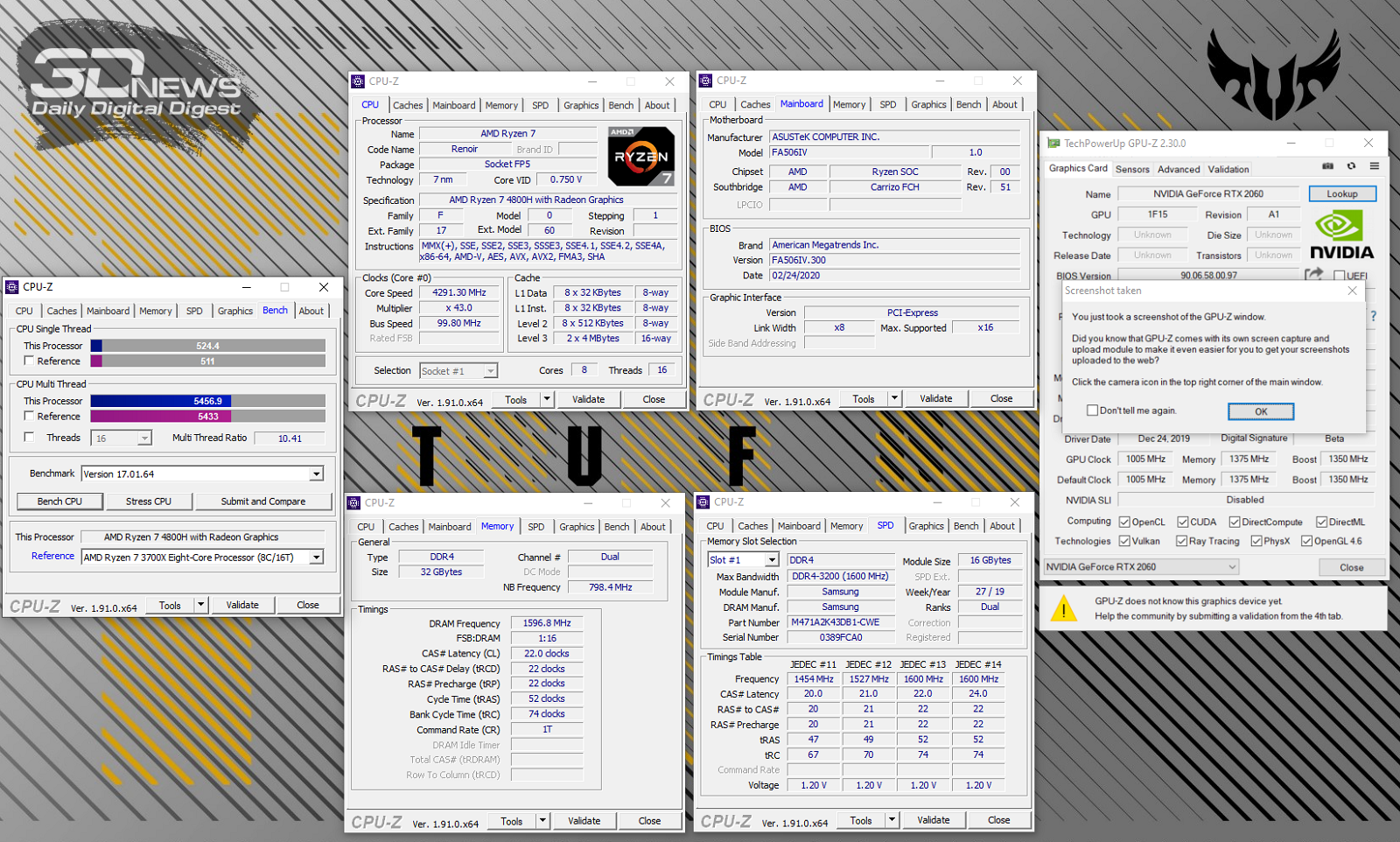This screenshot has width=1400, height=842.
Task: Click OK in the Screenshot taken dialog
Action: pyautogui.click(x=1261, y=411)
